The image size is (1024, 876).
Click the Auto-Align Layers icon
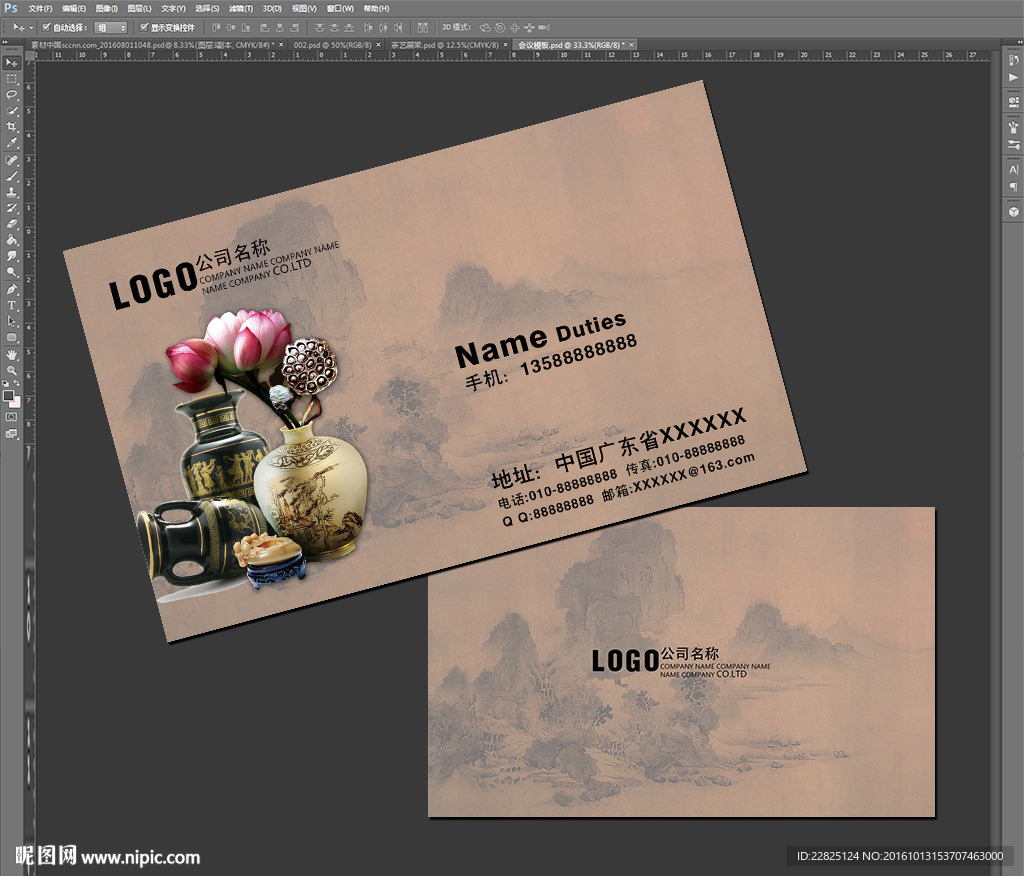coord(423,27)
